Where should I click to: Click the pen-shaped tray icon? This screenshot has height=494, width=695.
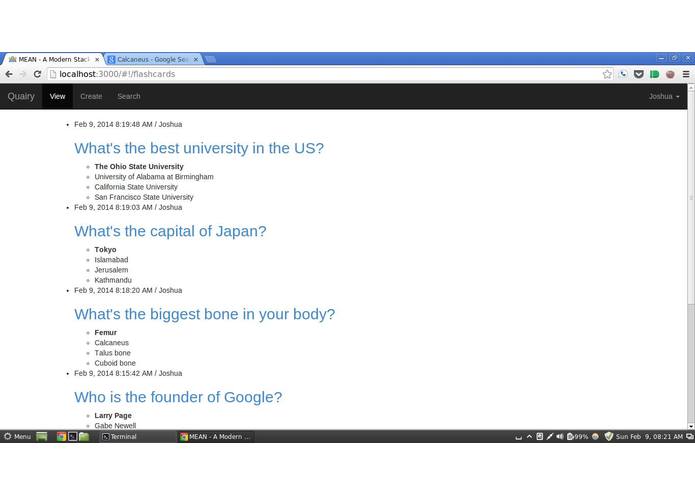(x=550, y=436)
